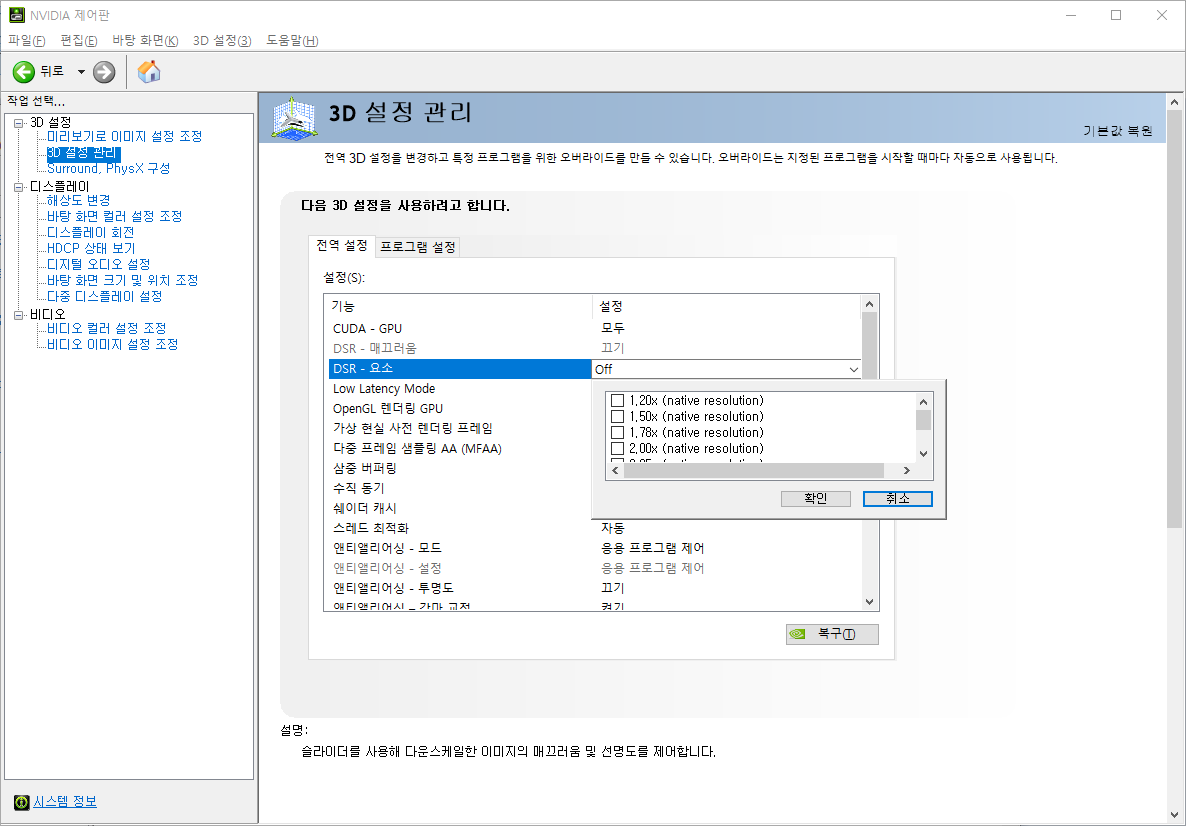
Task: Open the 편집 menu
Action: tap(79, 40)
